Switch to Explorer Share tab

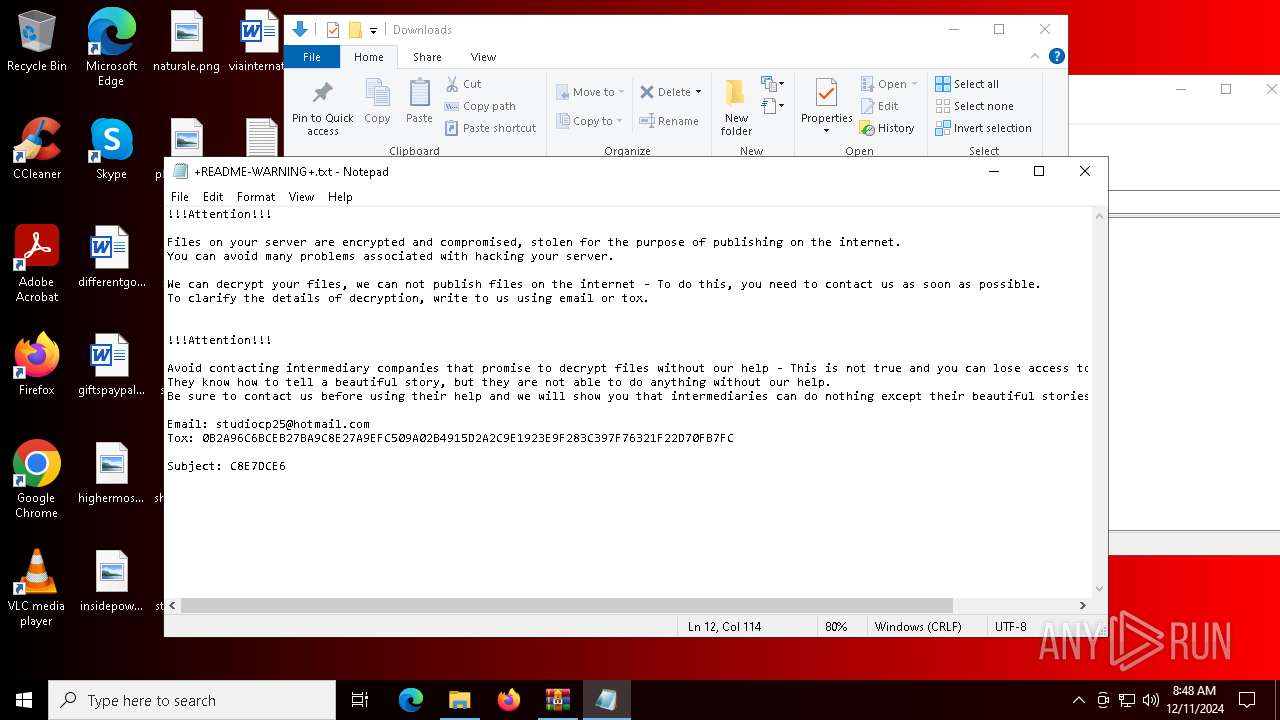[427, 57]
